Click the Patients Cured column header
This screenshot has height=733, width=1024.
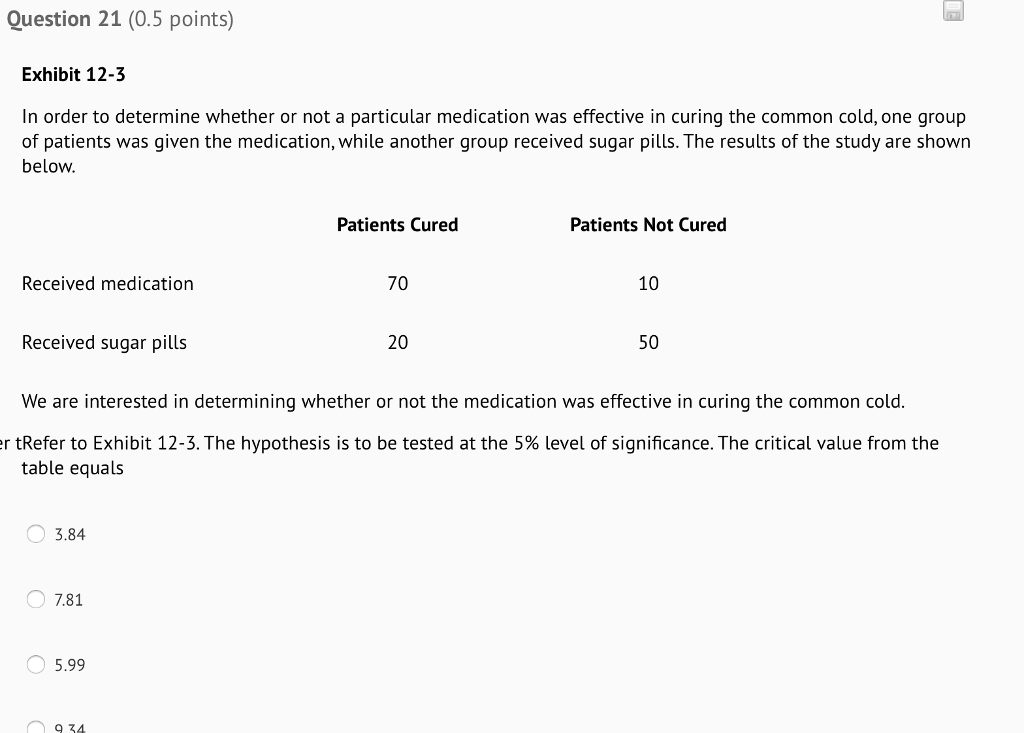tap(397, 225)
